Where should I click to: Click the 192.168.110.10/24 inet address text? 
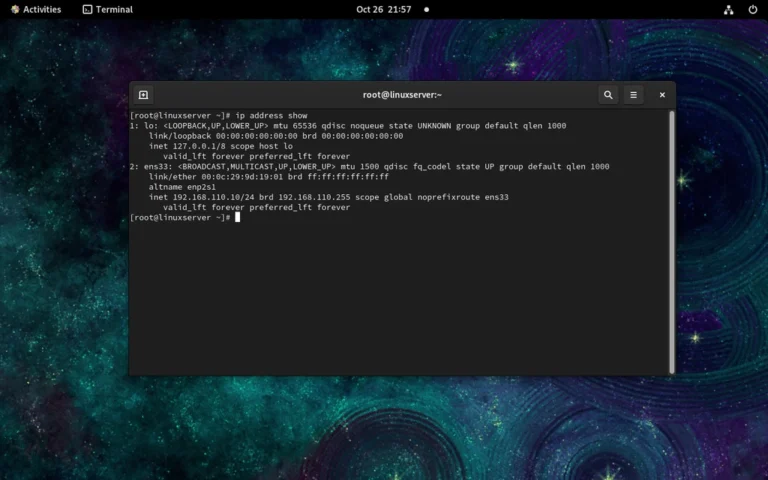[212, 197]
